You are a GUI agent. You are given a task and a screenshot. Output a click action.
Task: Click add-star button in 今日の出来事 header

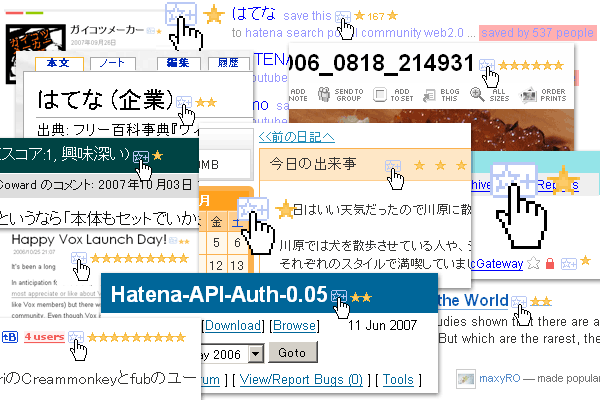click(x=393, y=166)
